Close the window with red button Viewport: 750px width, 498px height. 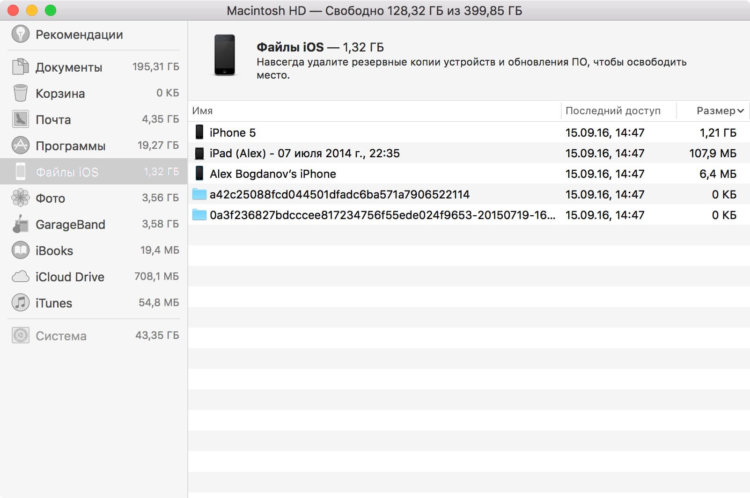point(13,10)
